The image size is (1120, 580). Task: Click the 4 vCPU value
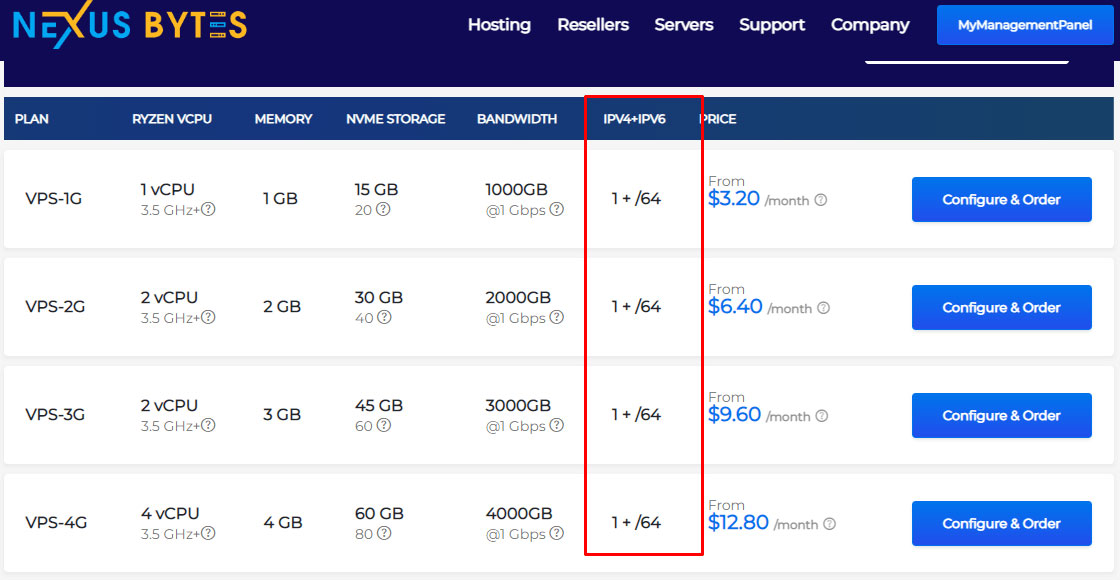click(169, 514)
